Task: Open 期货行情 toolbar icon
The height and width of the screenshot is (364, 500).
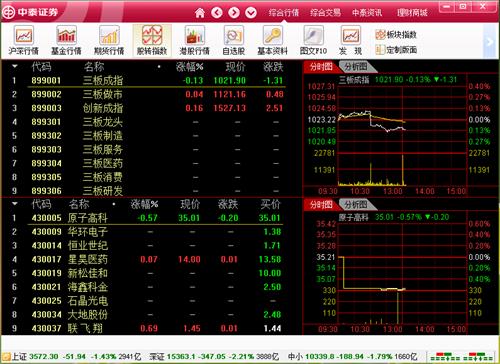Action: coord(109,40)
